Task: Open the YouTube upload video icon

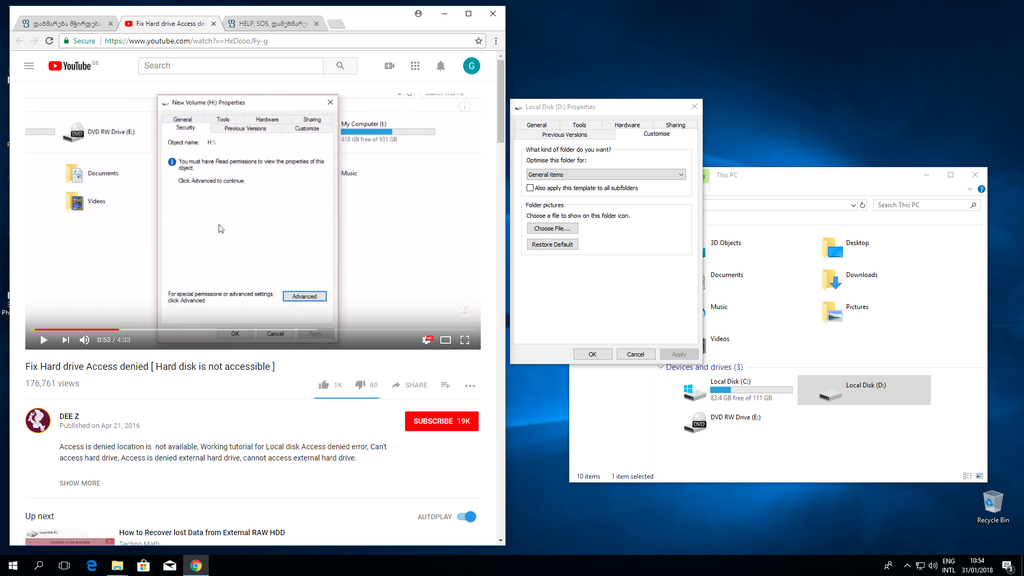Action: click(390, 66)
